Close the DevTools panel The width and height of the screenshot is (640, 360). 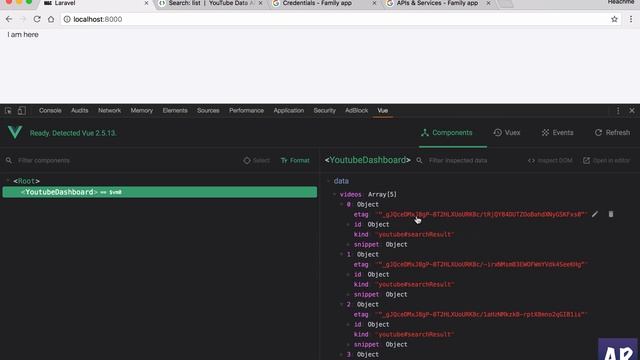(x=632, y=111)
